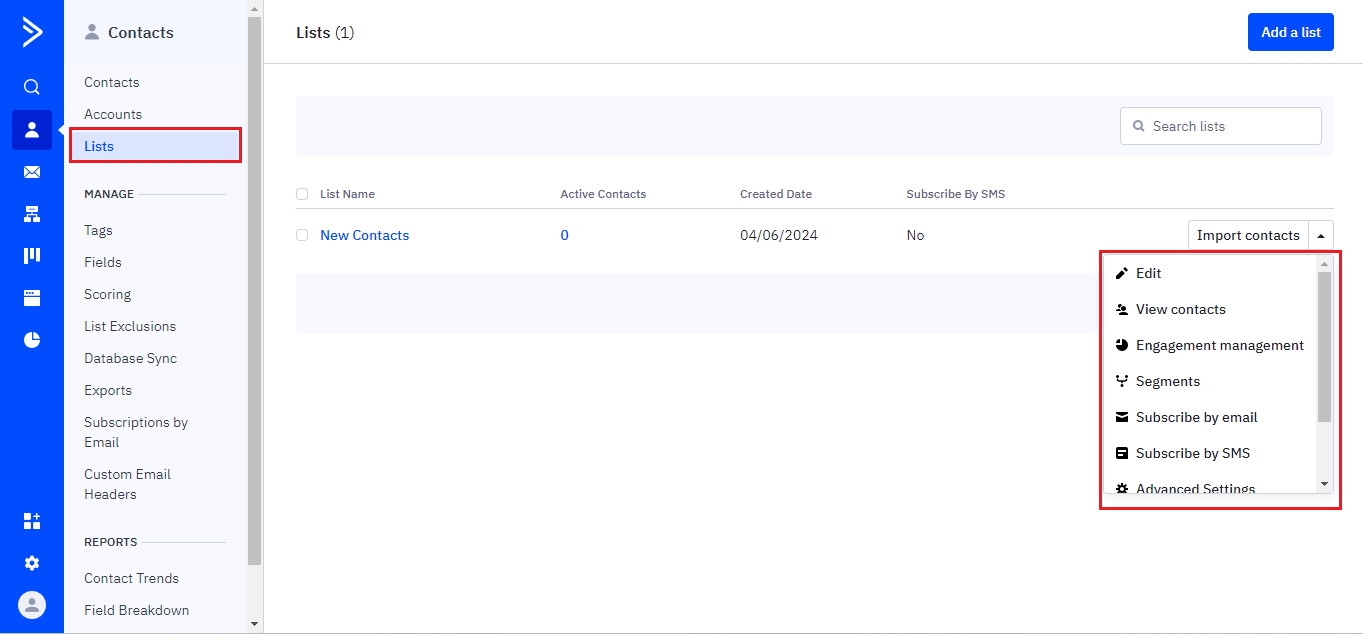This screenshot has height=634, width=1363.
Task: Click the Active Contacts column header
Action: 603,194
